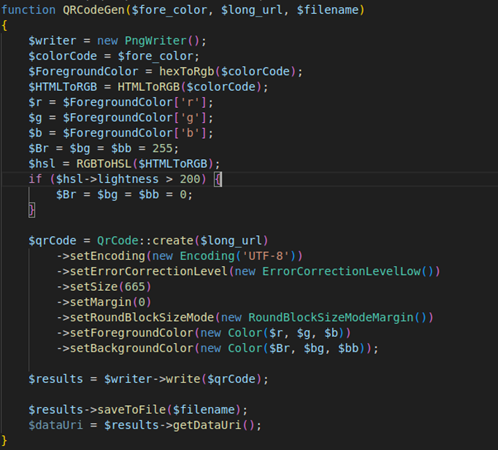The image size is (498, 450).
Task: Click the hexToRgb function call
Action: click(x=187, y=71)
